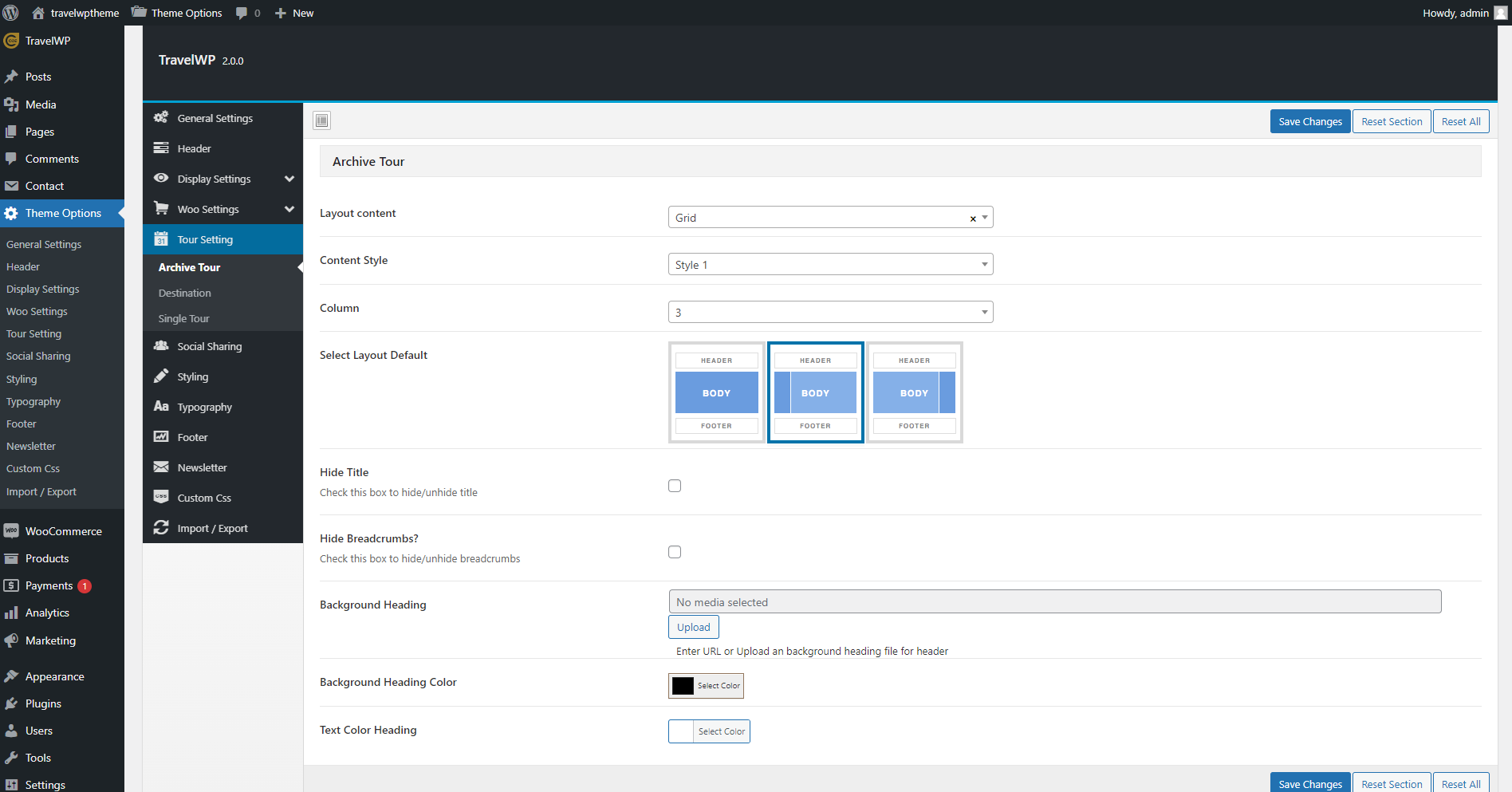Expand the Woo Settings chevron
This screenshot has width=1512, height=792.
(289, 209)
